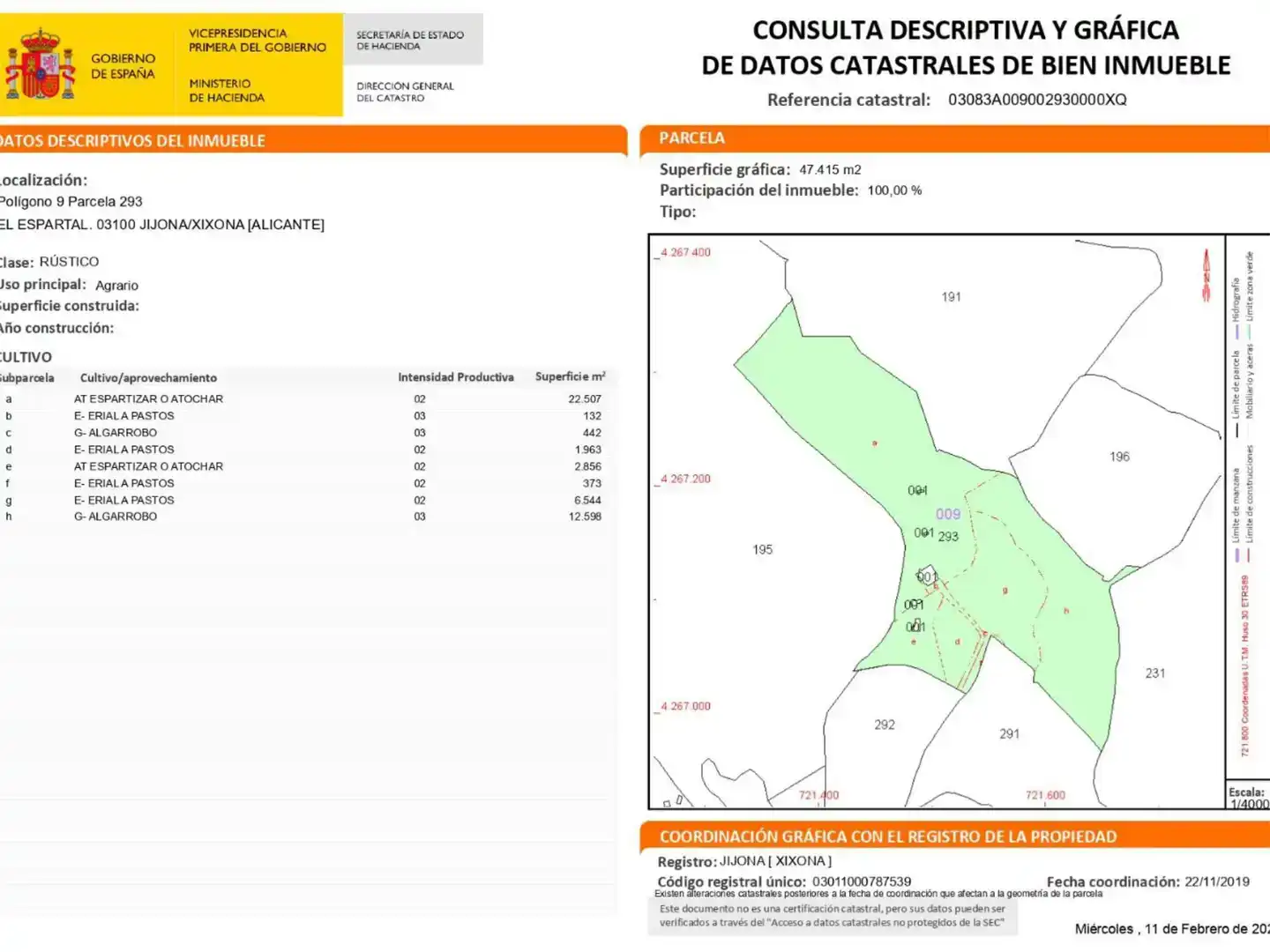Viewport: 1270px width, 952px height.
Task: Click the easting coordinate label 721.600
Action: [1045, 795]
